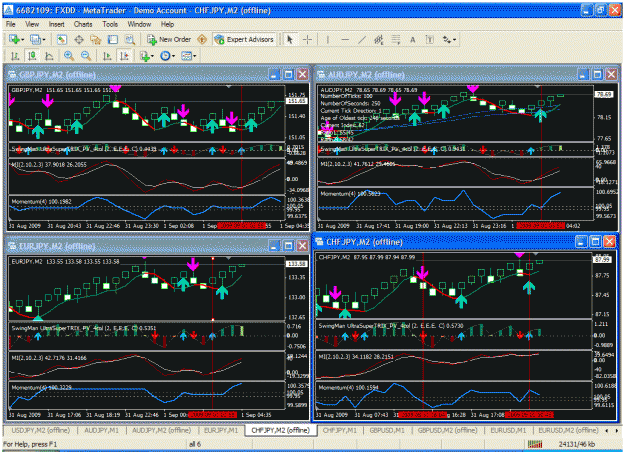The image size is (625, 452).
Task: Switch to line chart mode
Action: 49,56
